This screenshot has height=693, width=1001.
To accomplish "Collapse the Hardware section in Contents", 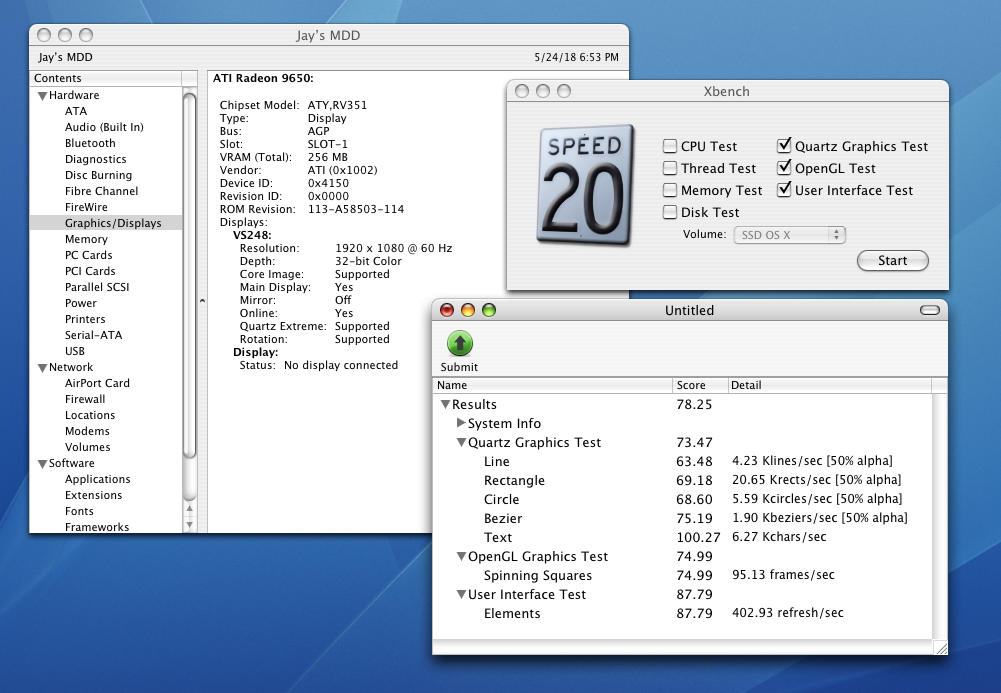I will 43,96.
